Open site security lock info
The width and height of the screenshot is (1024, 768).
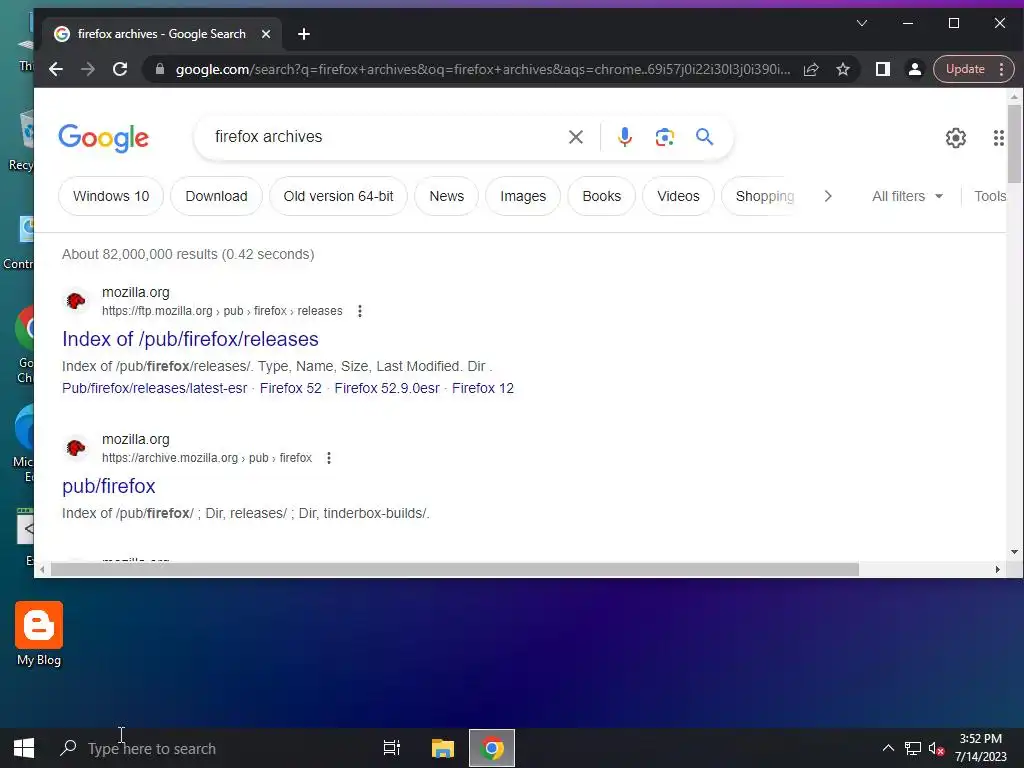pos(159,69)
